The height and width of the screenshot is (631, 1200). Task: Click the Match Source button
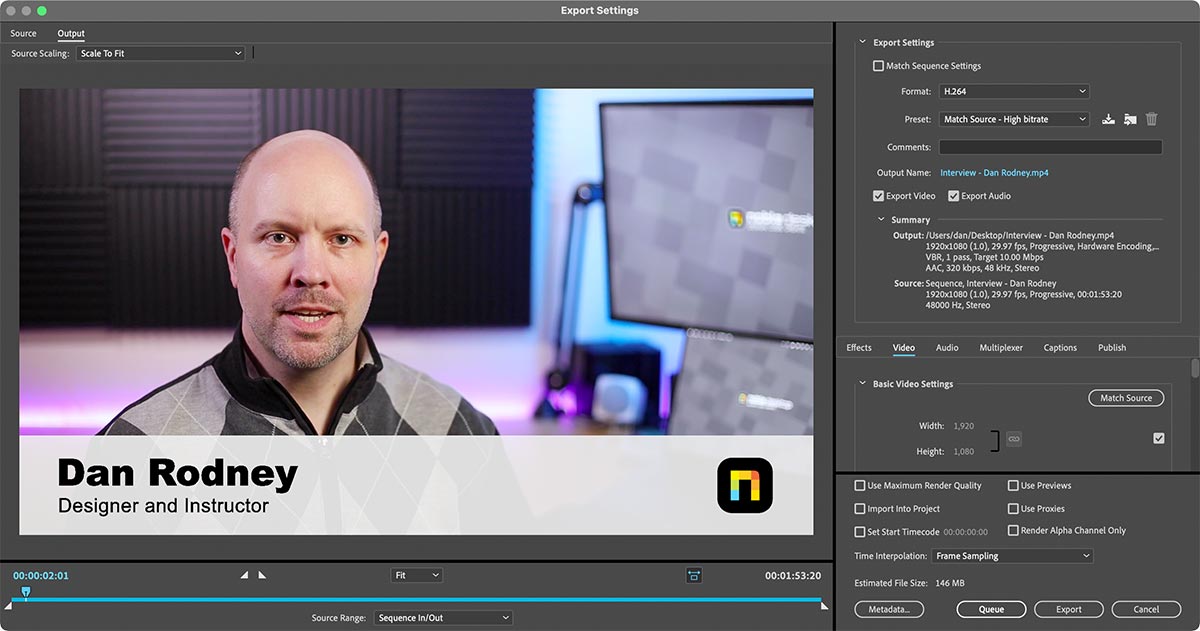[1126, 397]
